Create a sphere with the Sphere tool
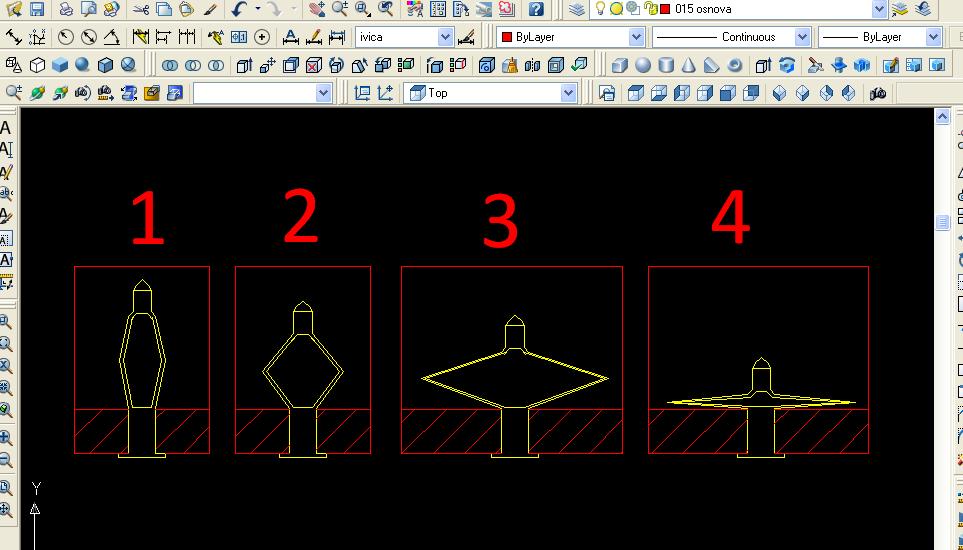 (643, 66)
